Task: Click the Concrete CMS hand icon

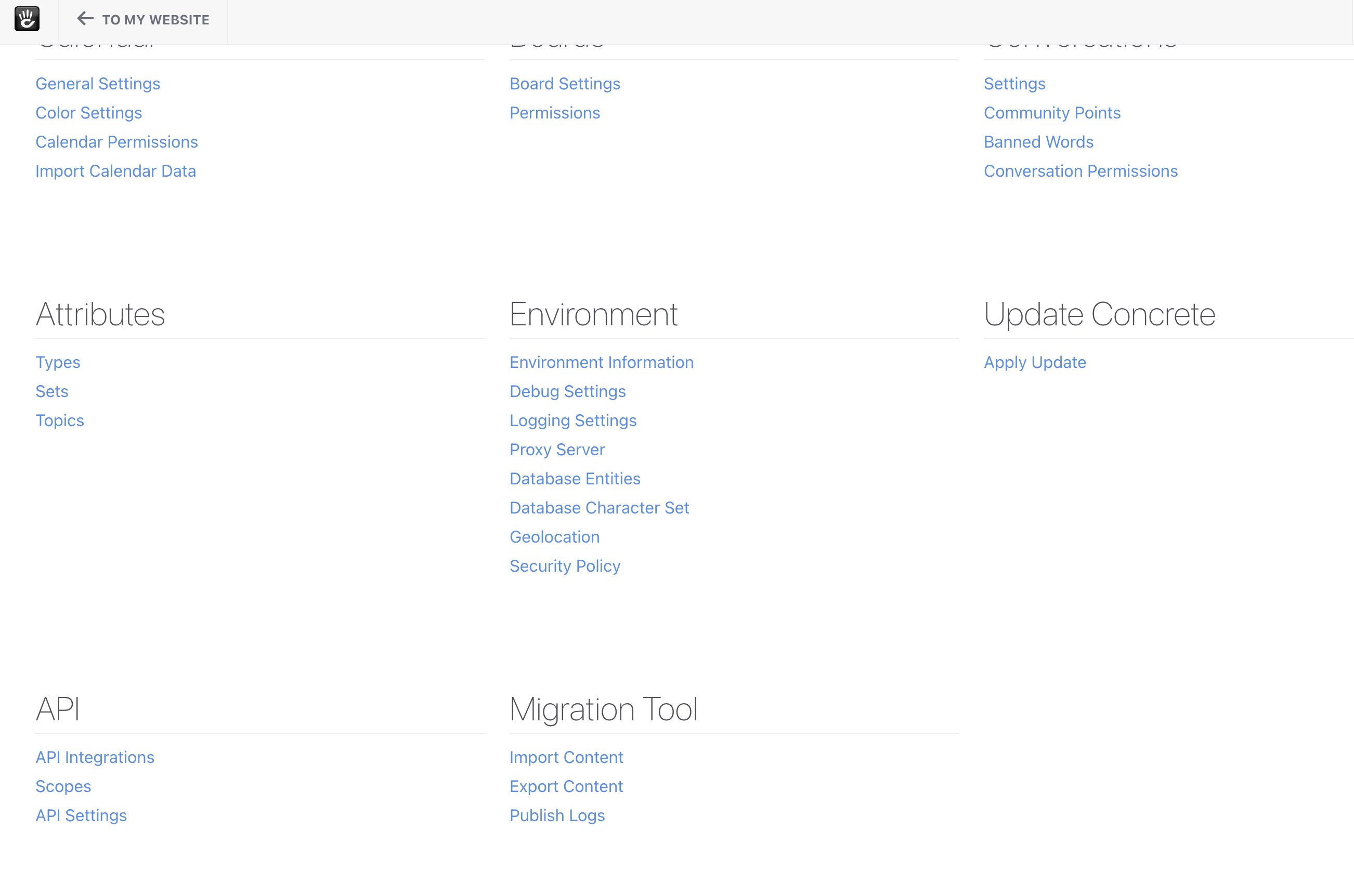Action: click(x=27, y=18)
